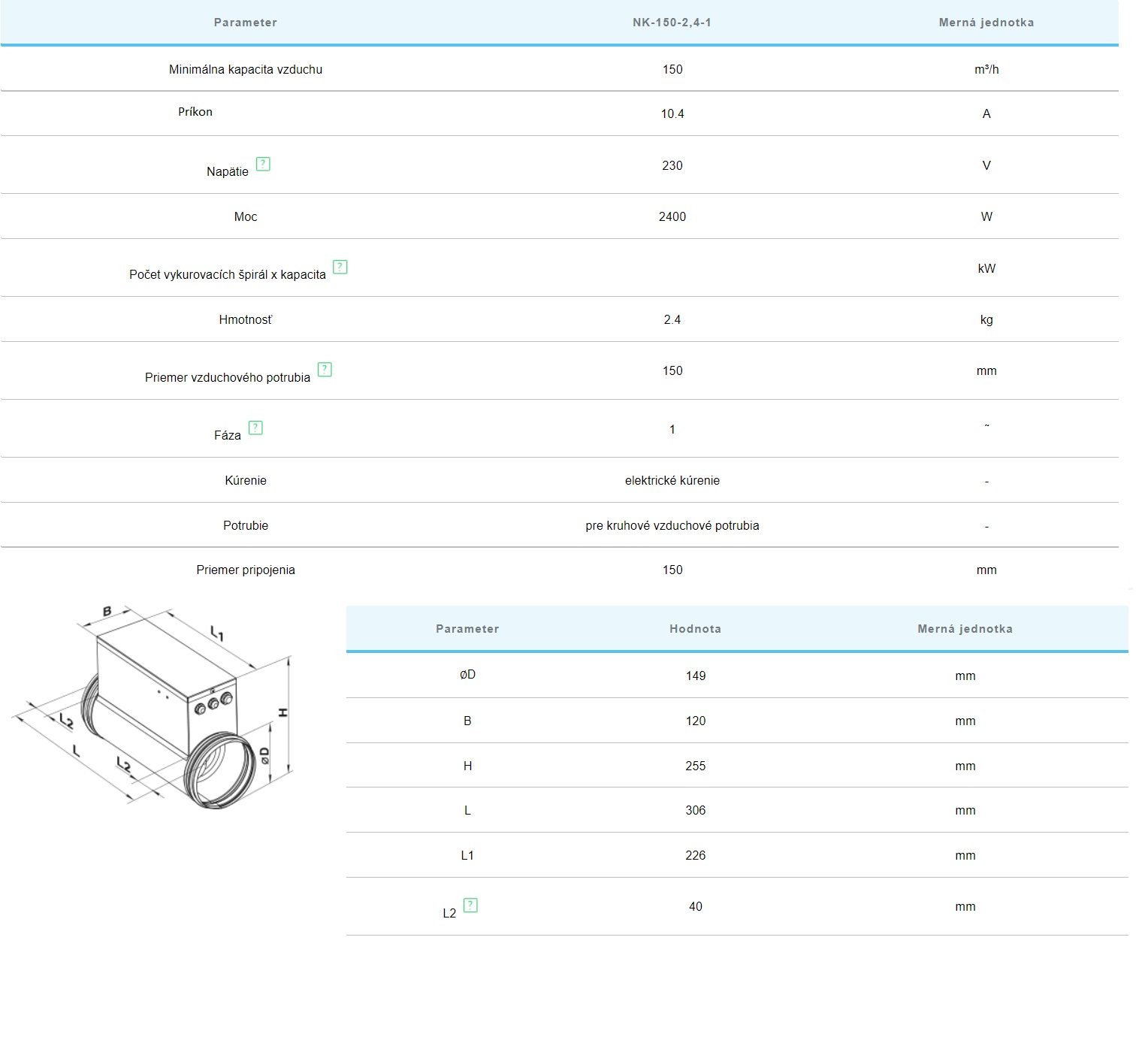Show the Fáza help tooltip icon
The width and height of the screenshot is (1148, 1049).
(255, 428)
